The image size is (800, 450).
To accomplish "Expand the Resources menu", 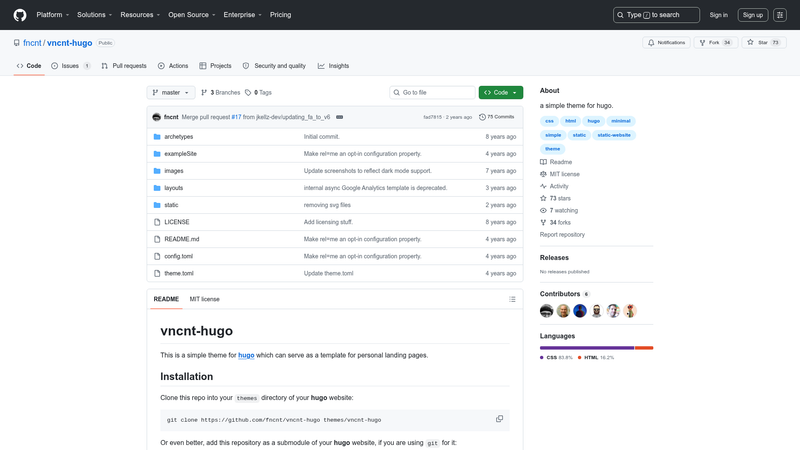I will [x=140, y=15].
